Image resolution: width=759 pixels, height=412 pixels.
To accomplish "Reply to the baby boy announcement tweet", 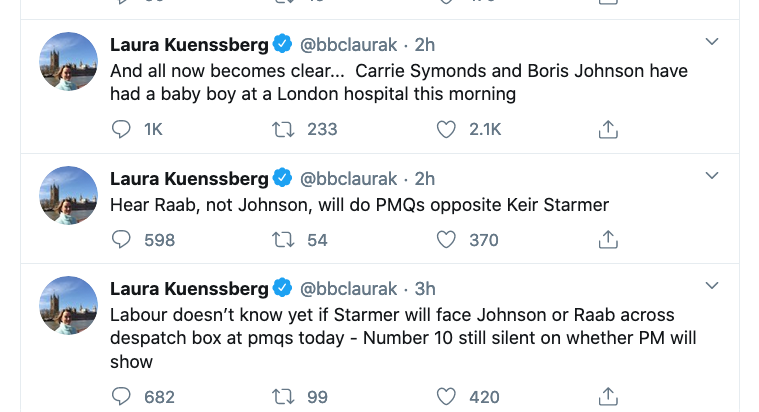I will tap(121, 129).
